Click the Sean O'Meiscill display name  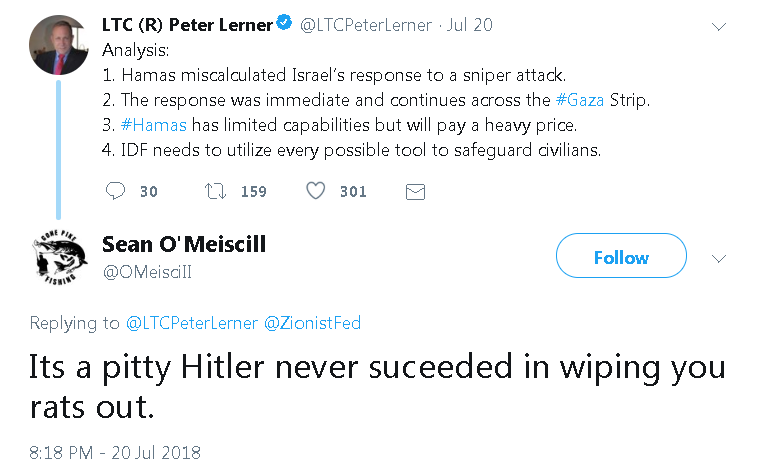[x=184, y=244]
